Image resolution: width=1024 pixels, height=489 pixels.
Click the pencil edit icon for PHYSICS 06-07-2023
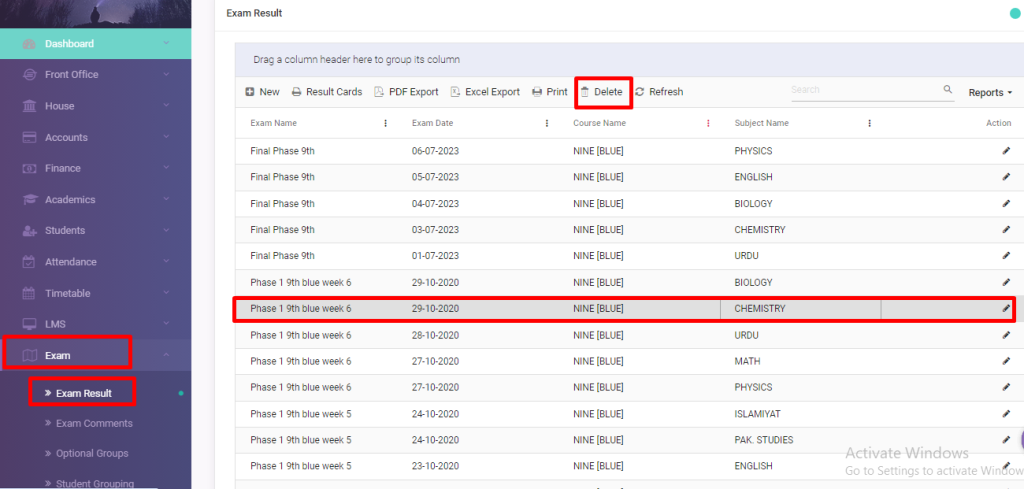tap(1006, 151)
